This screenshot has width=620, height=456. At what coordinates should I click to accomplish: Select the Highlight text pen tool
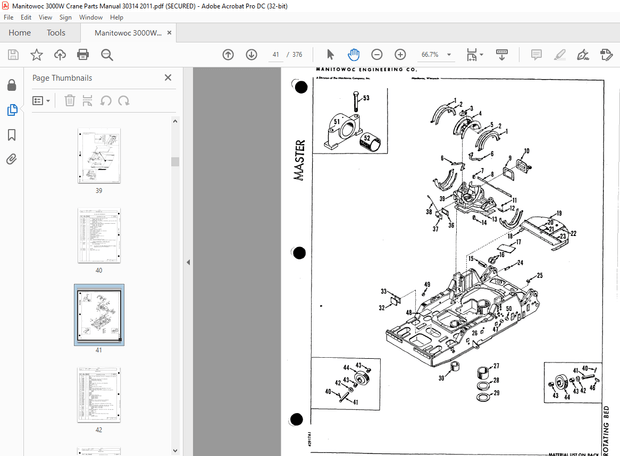[560, 55]
